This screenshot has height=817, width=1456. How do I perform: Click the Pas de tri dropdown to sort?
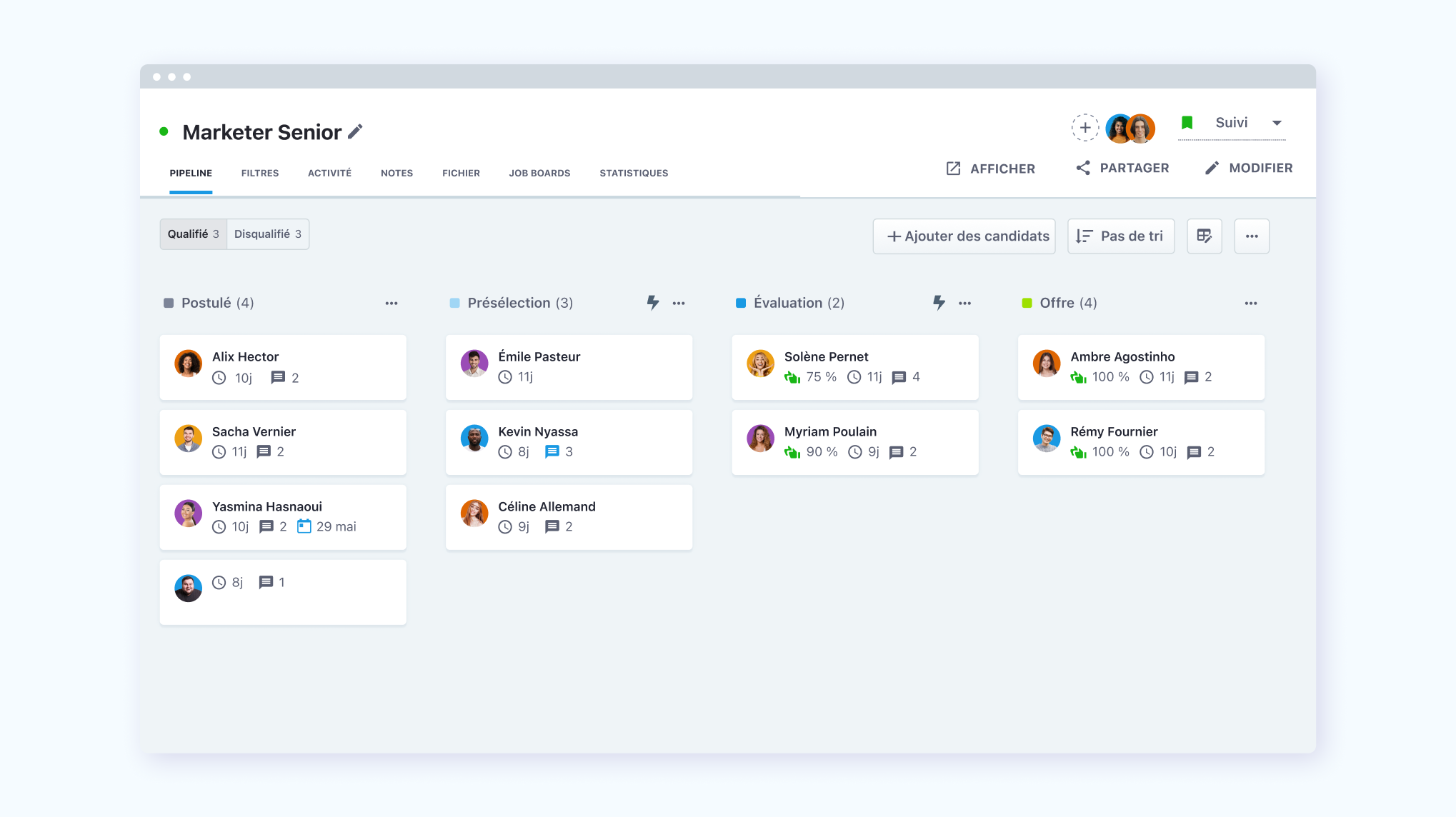tap(1122, 236)
